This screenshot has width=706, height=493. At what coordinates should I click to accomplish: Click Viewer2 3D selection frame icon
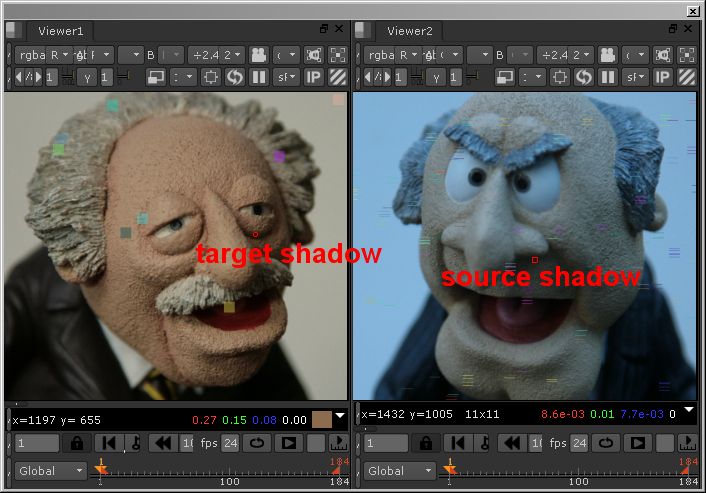coord(663,55)
